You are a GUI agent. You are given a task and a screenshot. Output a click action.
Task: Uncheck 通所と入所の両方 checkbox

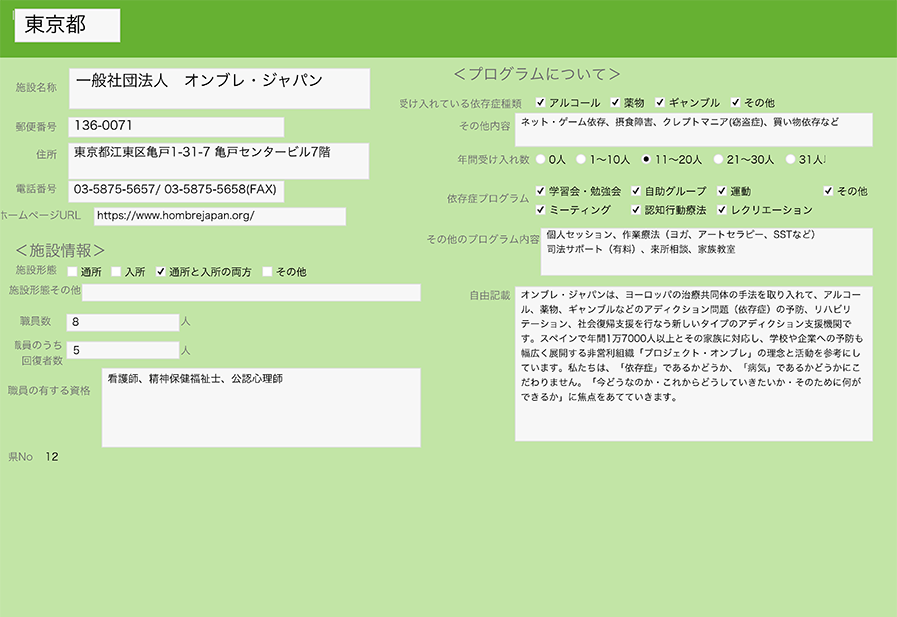coord(161,271)
